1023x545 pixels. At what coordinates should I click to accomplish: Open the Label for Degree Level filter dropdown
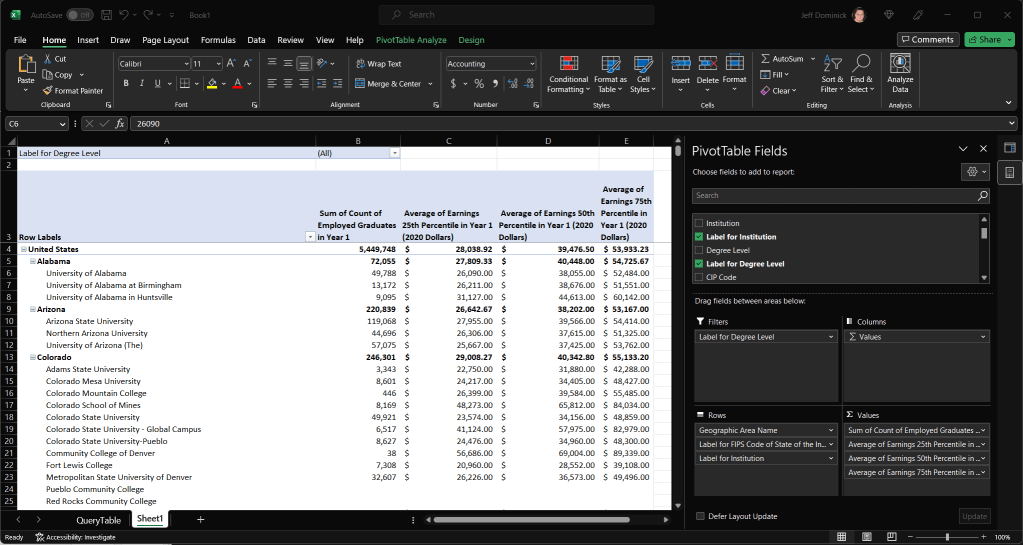click(x=394, y=153)
